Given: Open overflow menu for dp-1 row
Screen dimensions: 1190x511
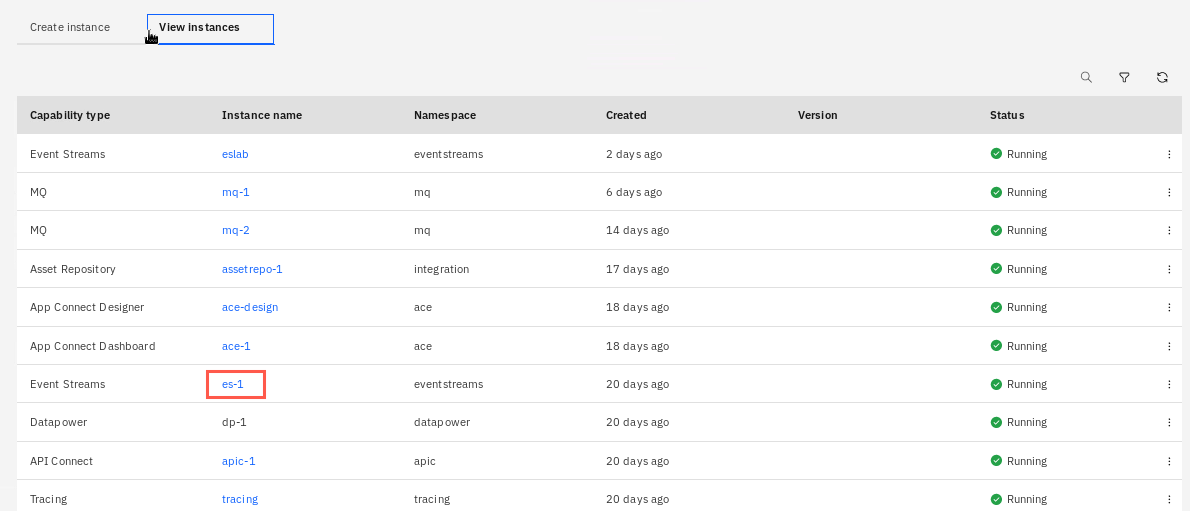Looking at the screenshot, I should (x=1169, y=422).
